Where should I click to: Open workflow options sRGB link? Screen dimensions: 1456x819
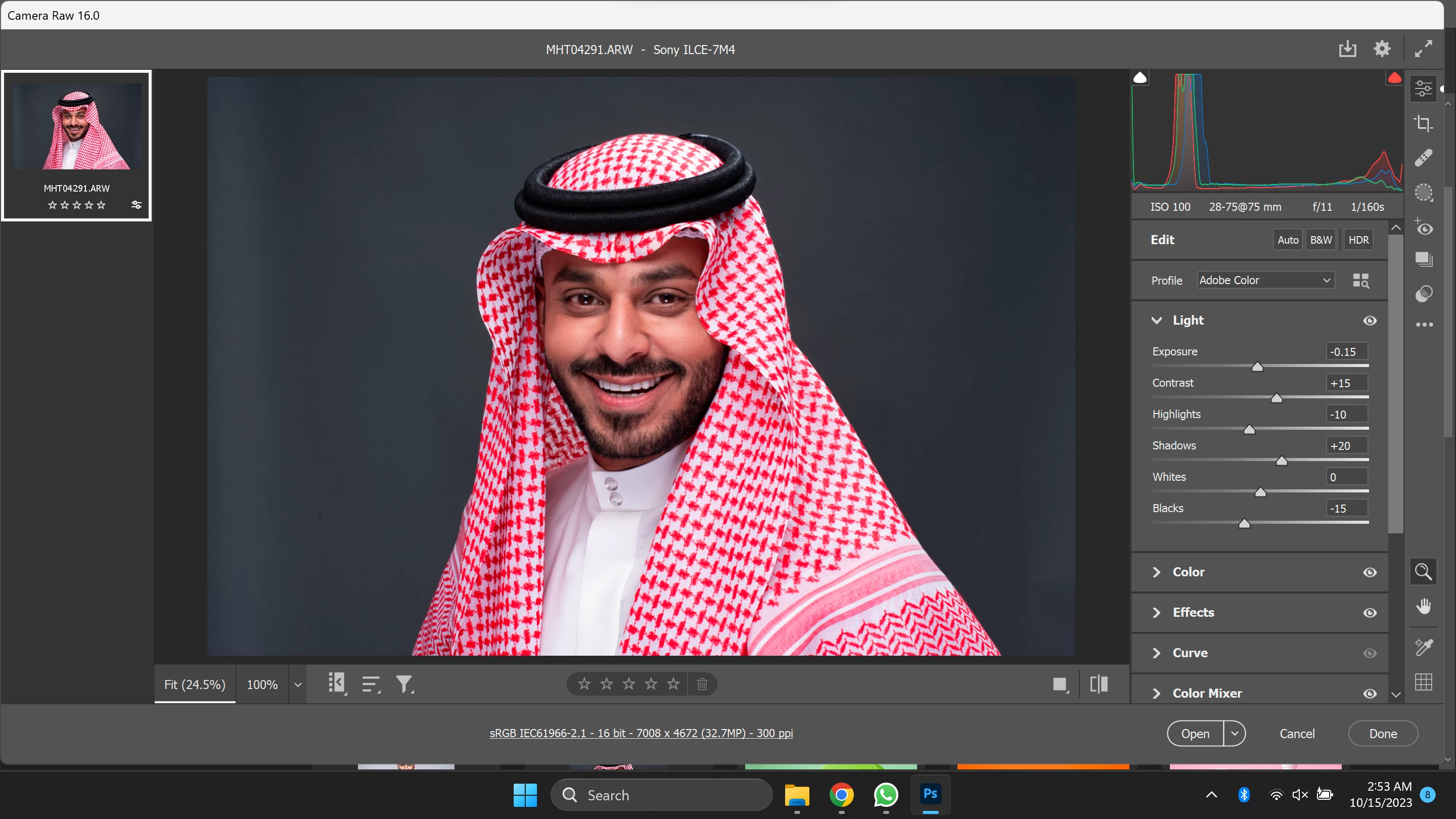pos(641,733)
